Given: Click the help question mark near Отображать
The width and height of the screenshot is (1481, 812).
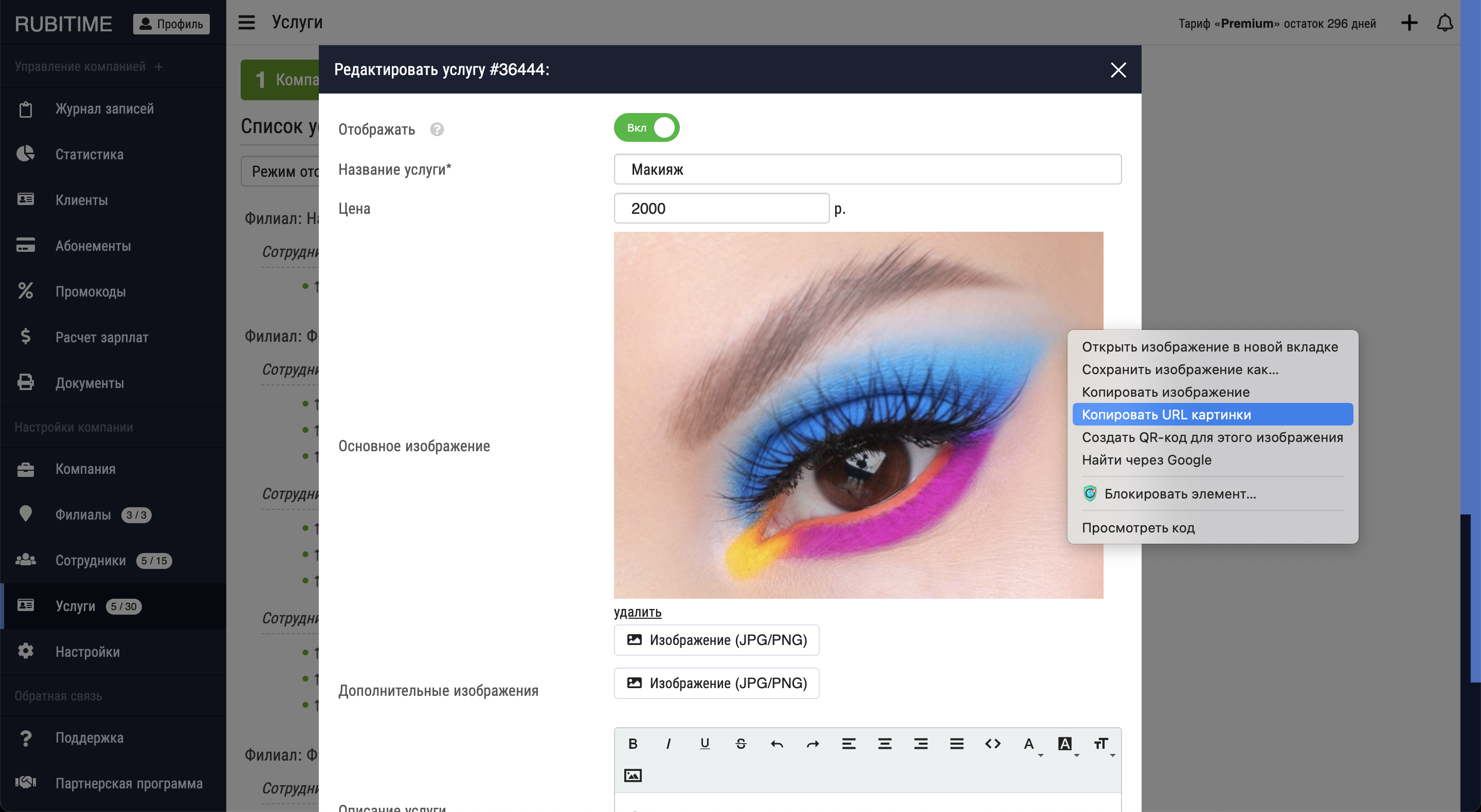Looking at the screenshot, I should coord(437,130).
